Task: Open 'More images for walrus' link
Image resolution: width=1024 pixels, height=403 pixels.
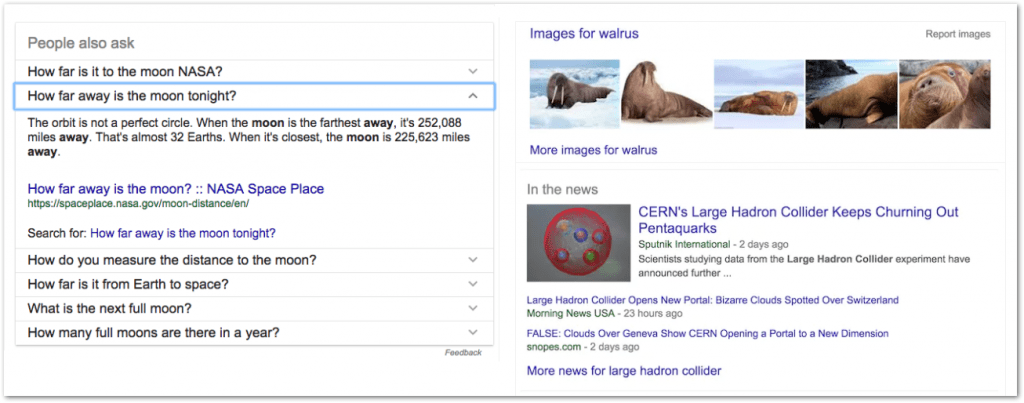Action: pos(593,150)
